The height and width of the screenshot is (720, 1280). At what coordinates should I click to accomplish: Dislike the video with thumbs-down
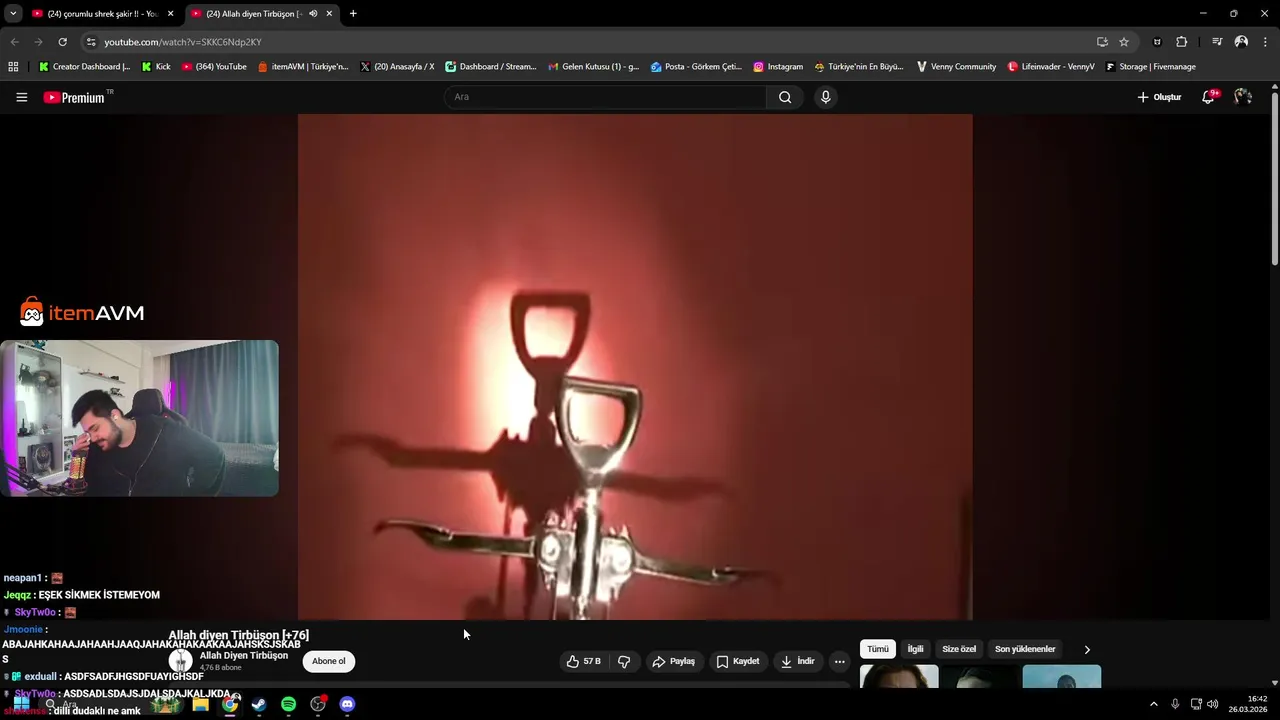[624, 661]
